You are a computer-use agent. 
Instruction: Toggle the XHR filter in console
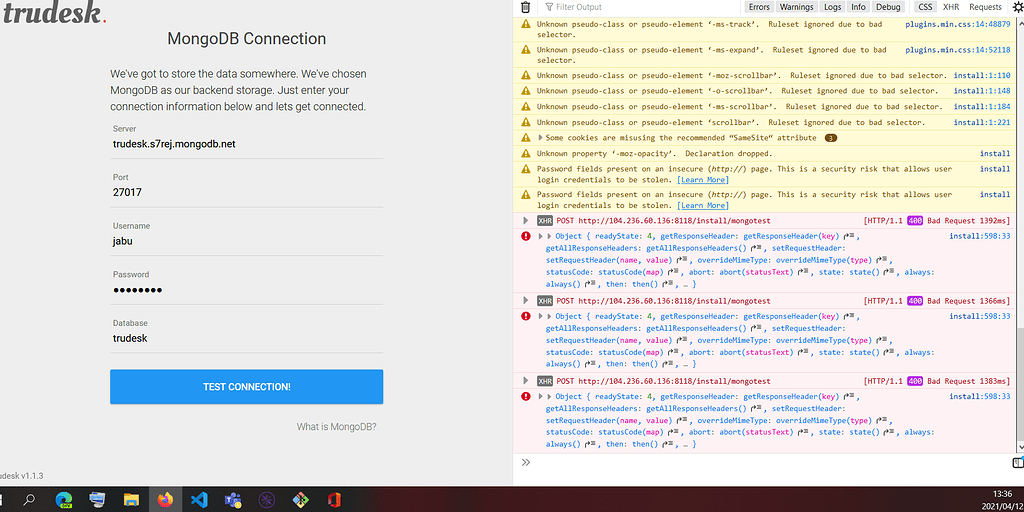[x=950, y=7]
